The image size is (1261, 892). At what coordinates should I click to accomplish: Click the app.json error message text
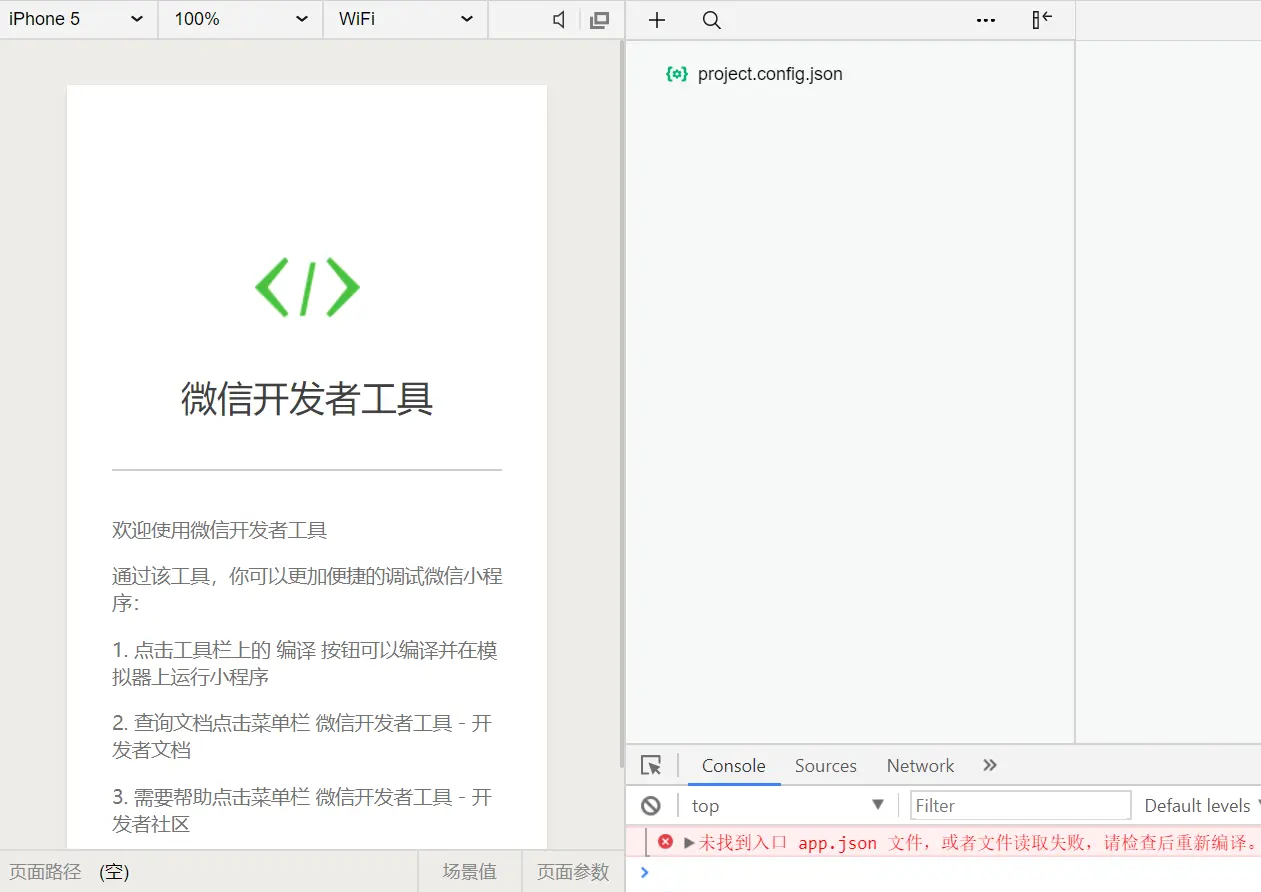point(979,843)
